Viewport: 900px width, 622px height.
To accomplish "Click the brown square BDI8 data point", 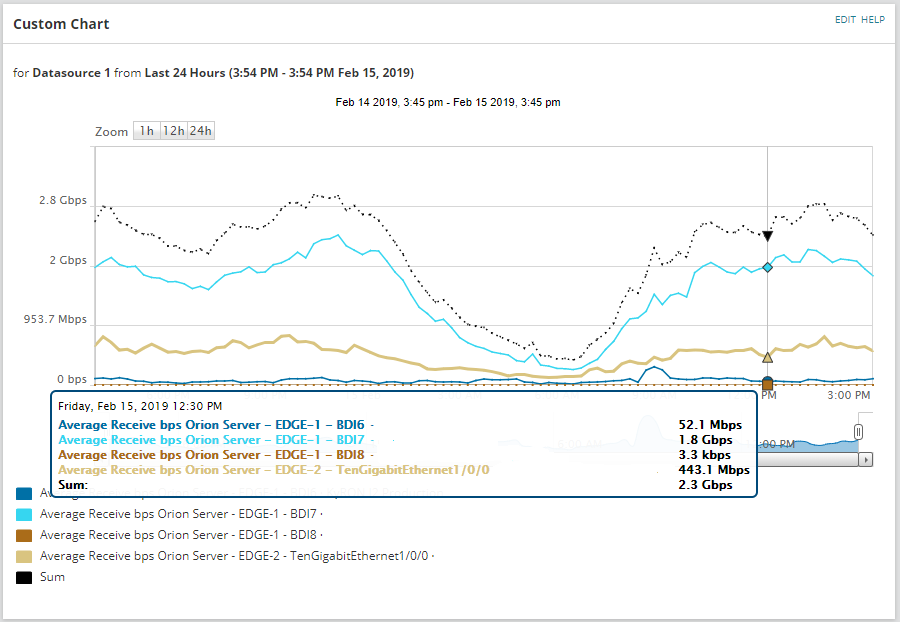I will 767,384.
